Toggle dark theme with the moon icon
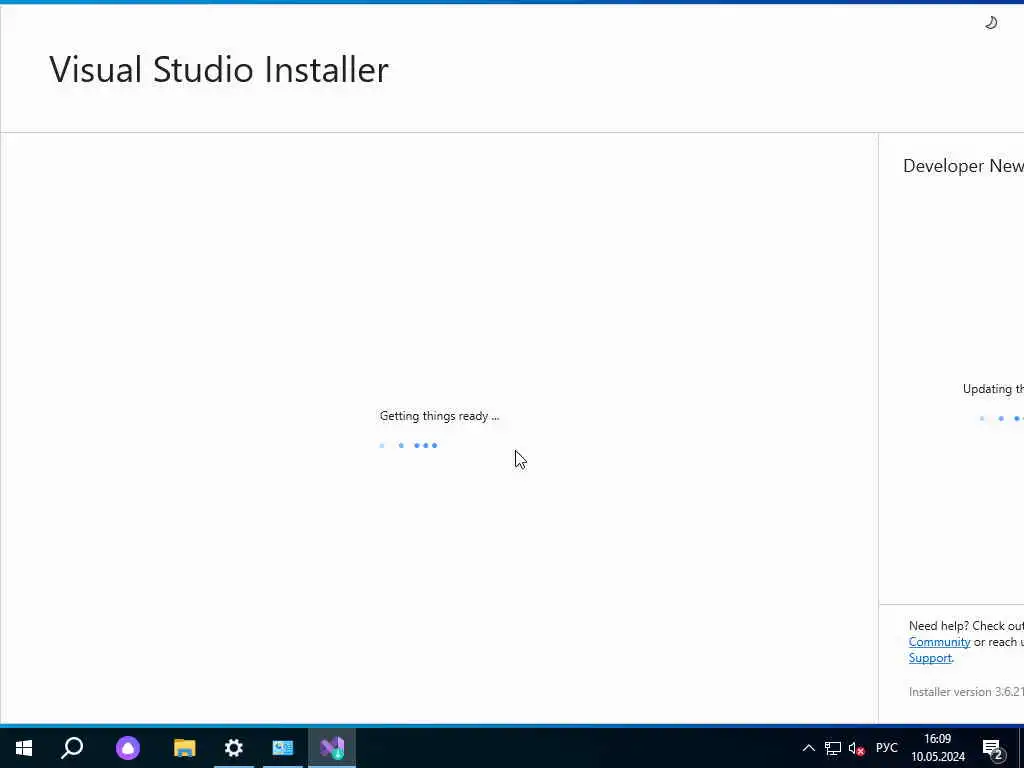Image resolution: width=1024 pixels, height=768 pixels. [991, 23]
